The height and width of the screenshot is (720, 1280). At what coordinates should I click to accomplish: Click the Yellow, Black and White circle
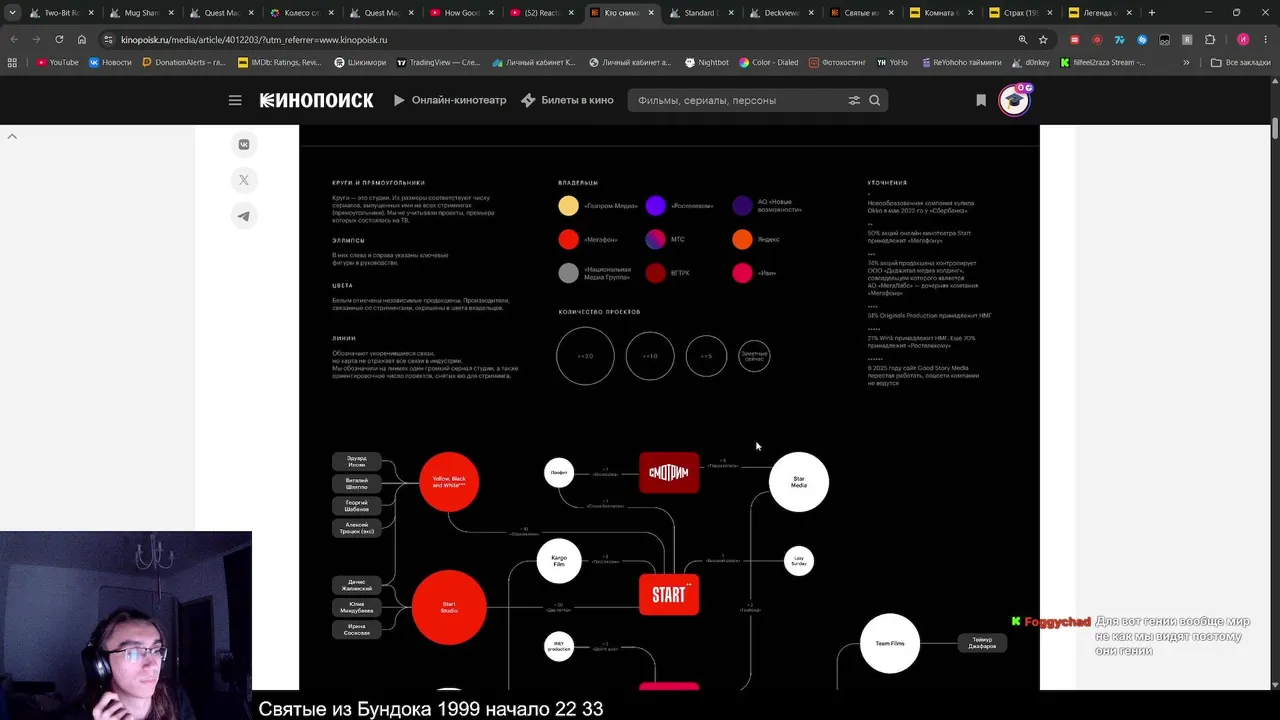click(x=449, y=482)
